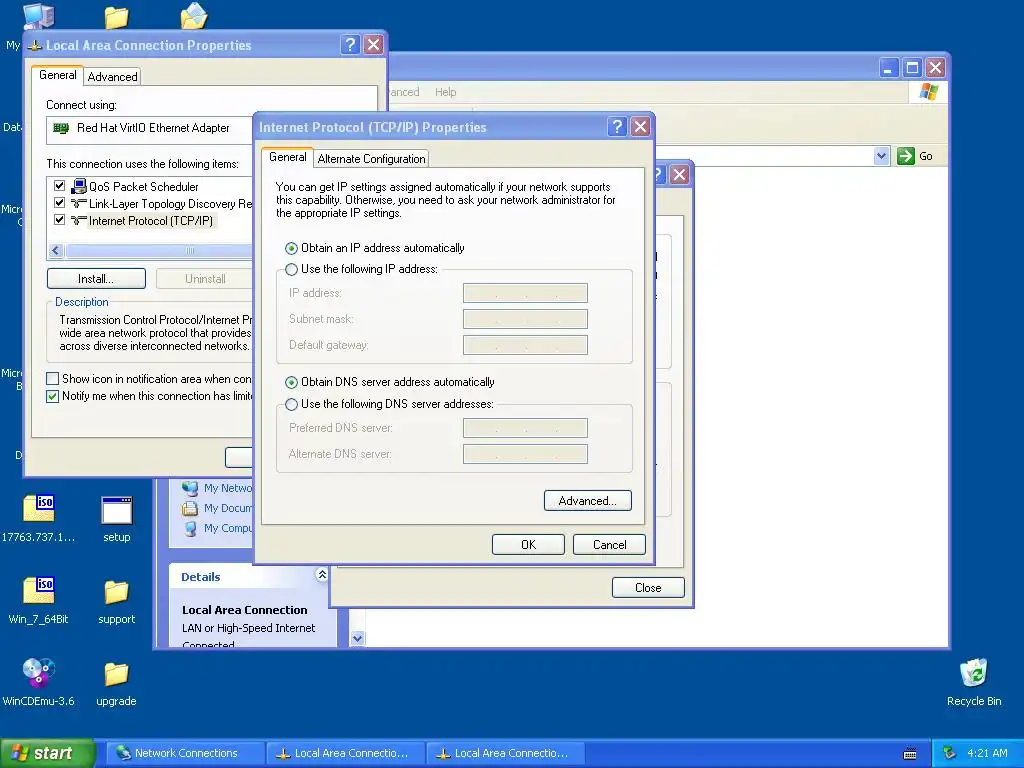Select Use the following IP address
The height and width of the screenshot is (768, 1024).
(291, 269)
